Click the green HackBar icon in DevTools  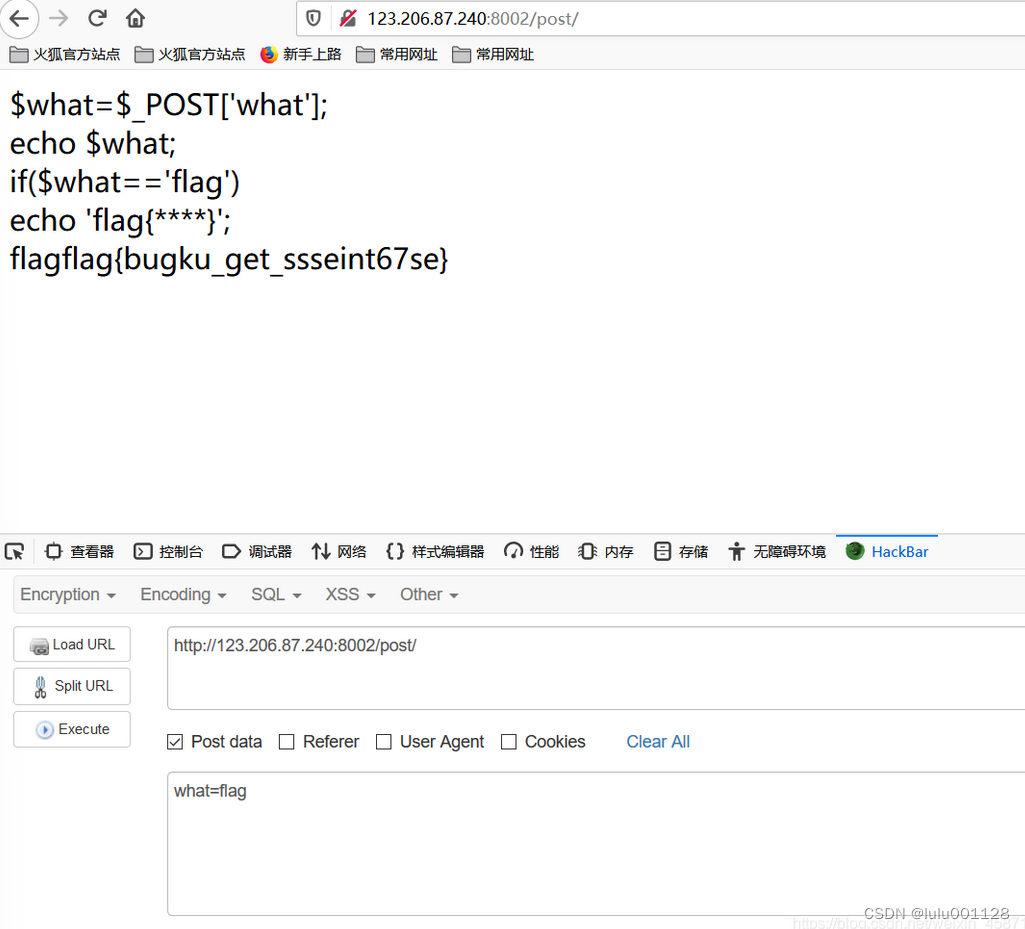point(855,551)
